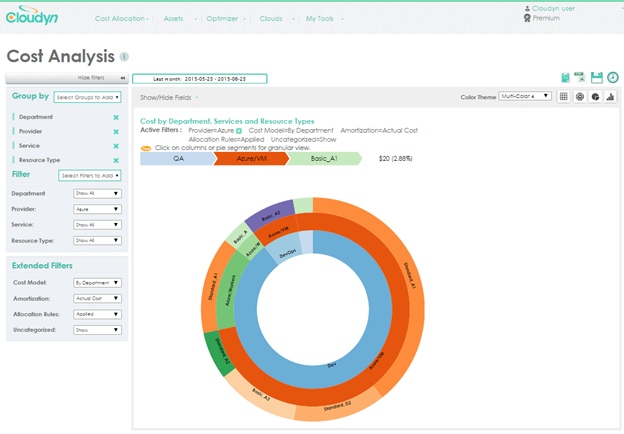Click the Last month date range field
This screenshot has height=434, width=624.
point(199,79)
